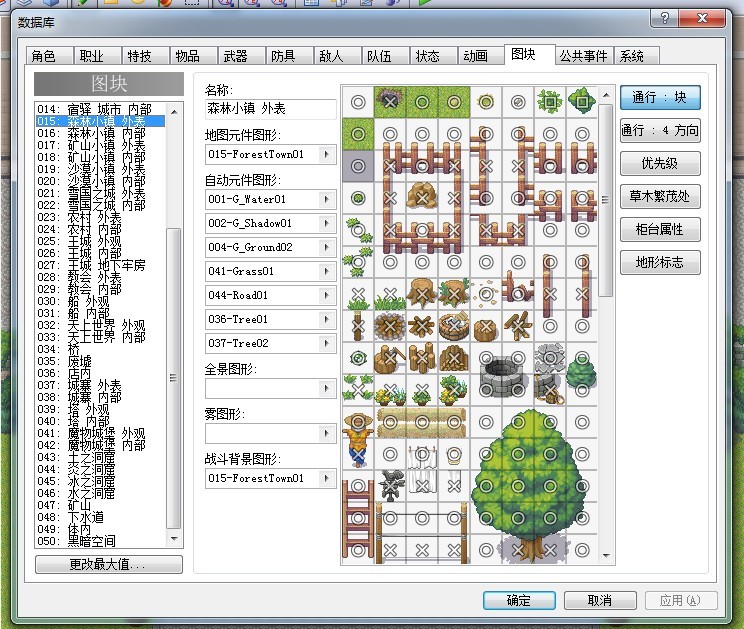
Task: Toggle the X mark on the short log stump tile
Action: pyautogui.click(x=486, y=326)
